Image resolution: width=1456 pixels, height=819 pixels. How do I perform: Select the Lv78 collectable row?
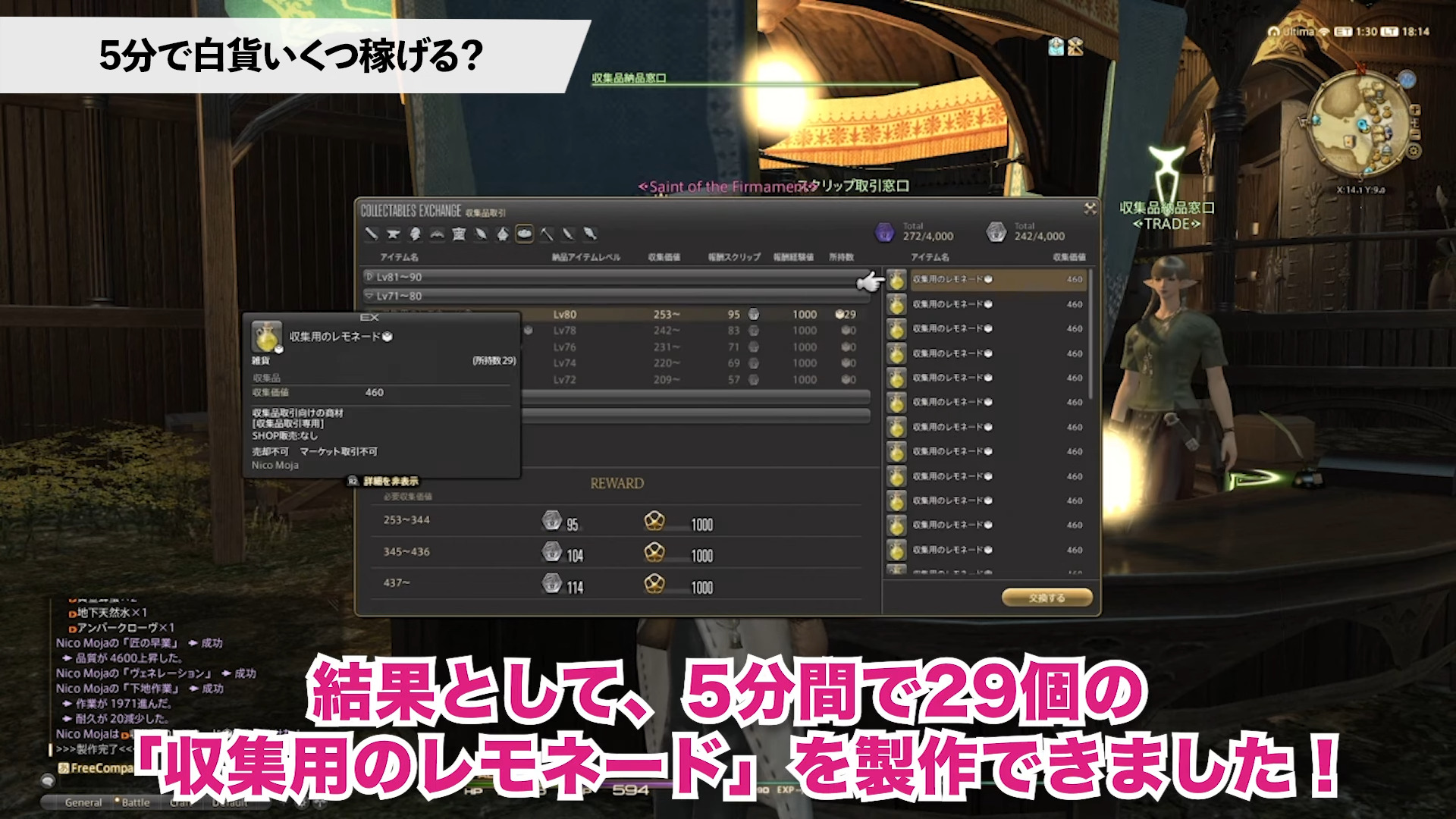click(x=682, y=331)
